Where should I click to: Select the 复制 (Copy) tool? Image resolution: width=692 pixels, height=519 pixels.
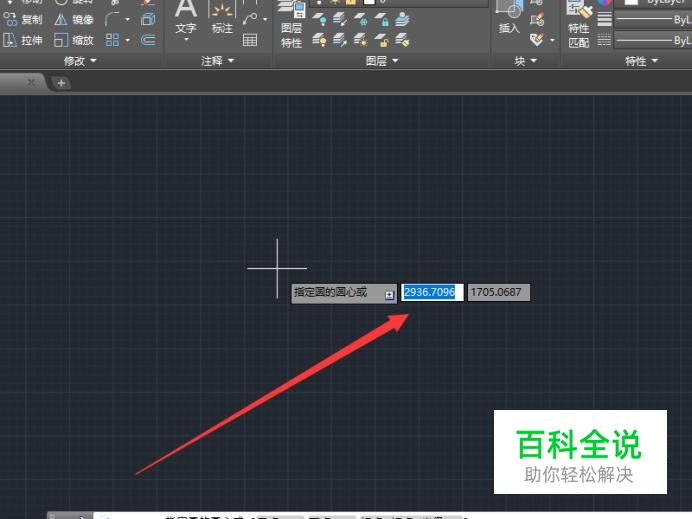[x=23, y=19]
